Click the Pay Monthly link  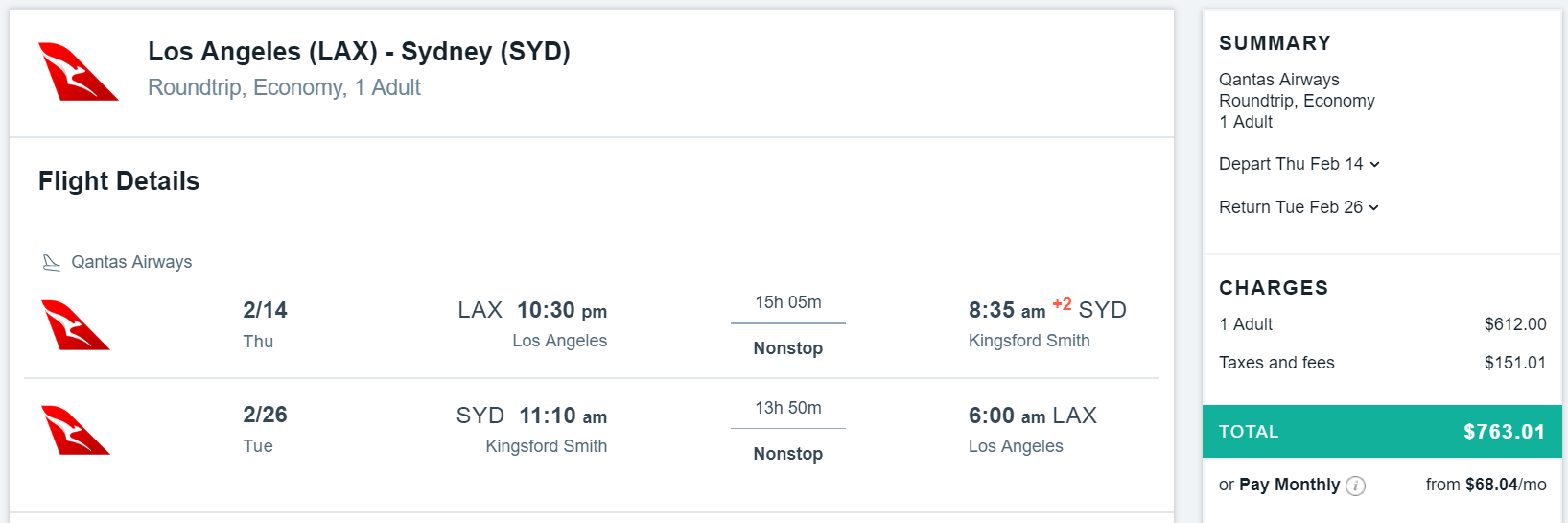tap(1289, 485)
